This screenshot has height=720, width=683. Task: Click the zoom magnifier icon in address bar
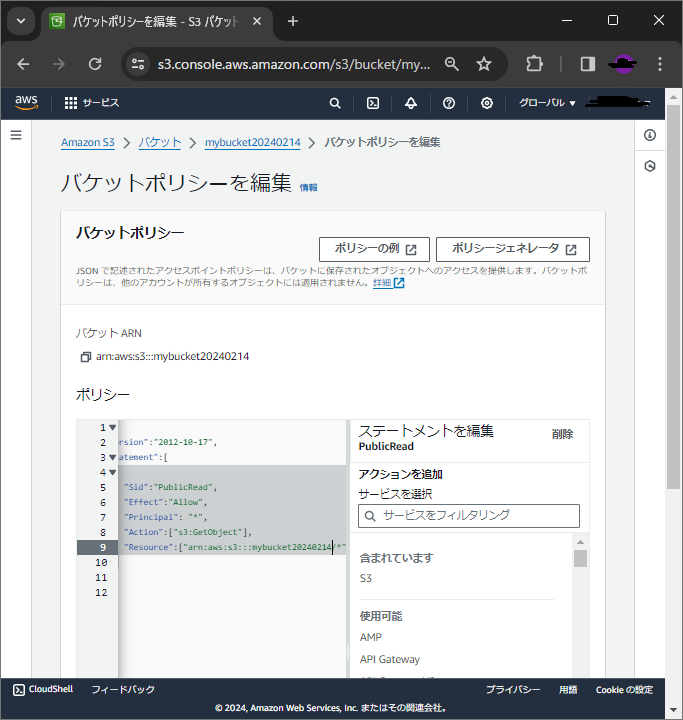coord(452,64)
